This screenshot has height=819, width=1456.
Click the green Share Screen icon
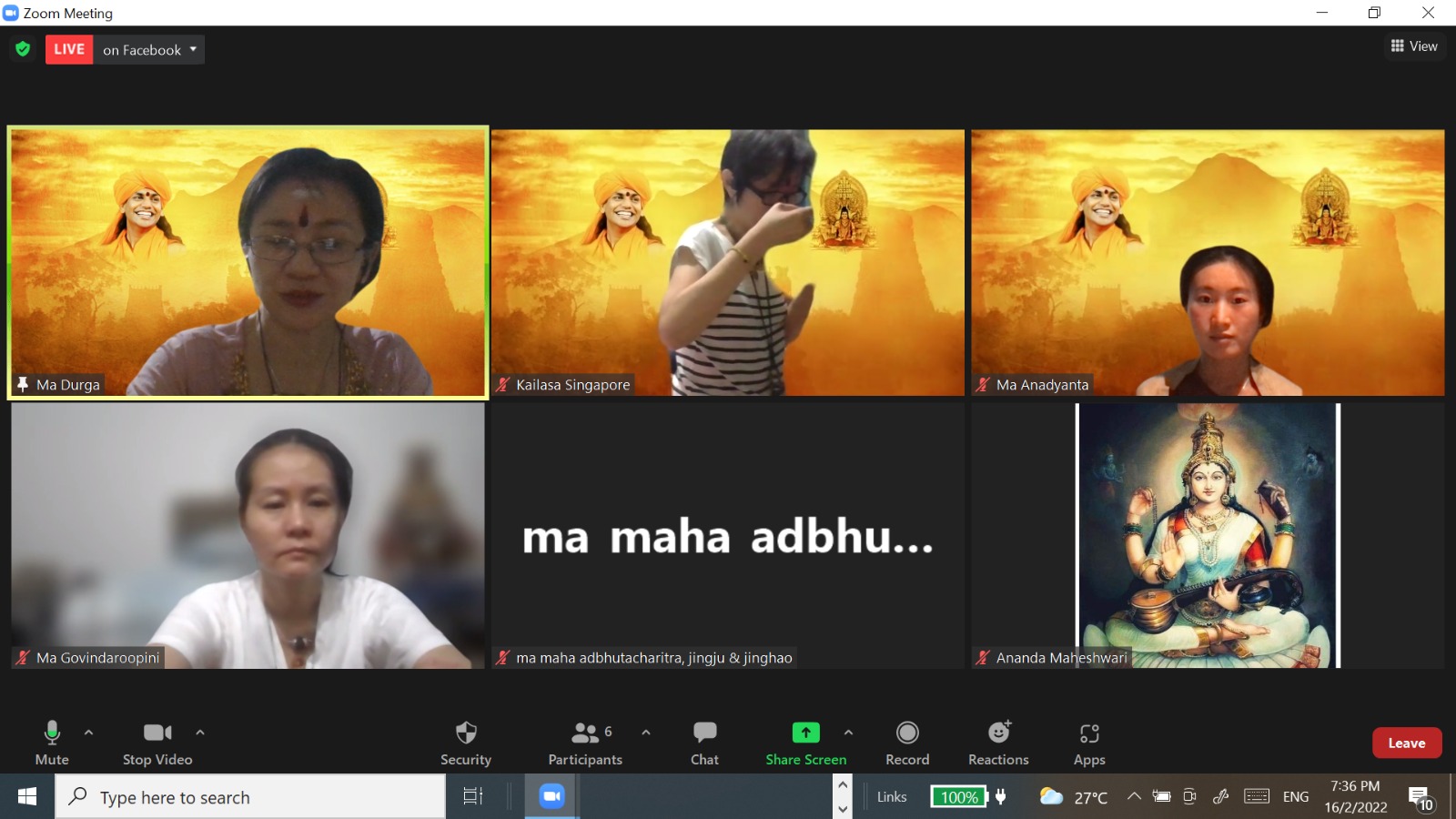(x=805, y=733)
